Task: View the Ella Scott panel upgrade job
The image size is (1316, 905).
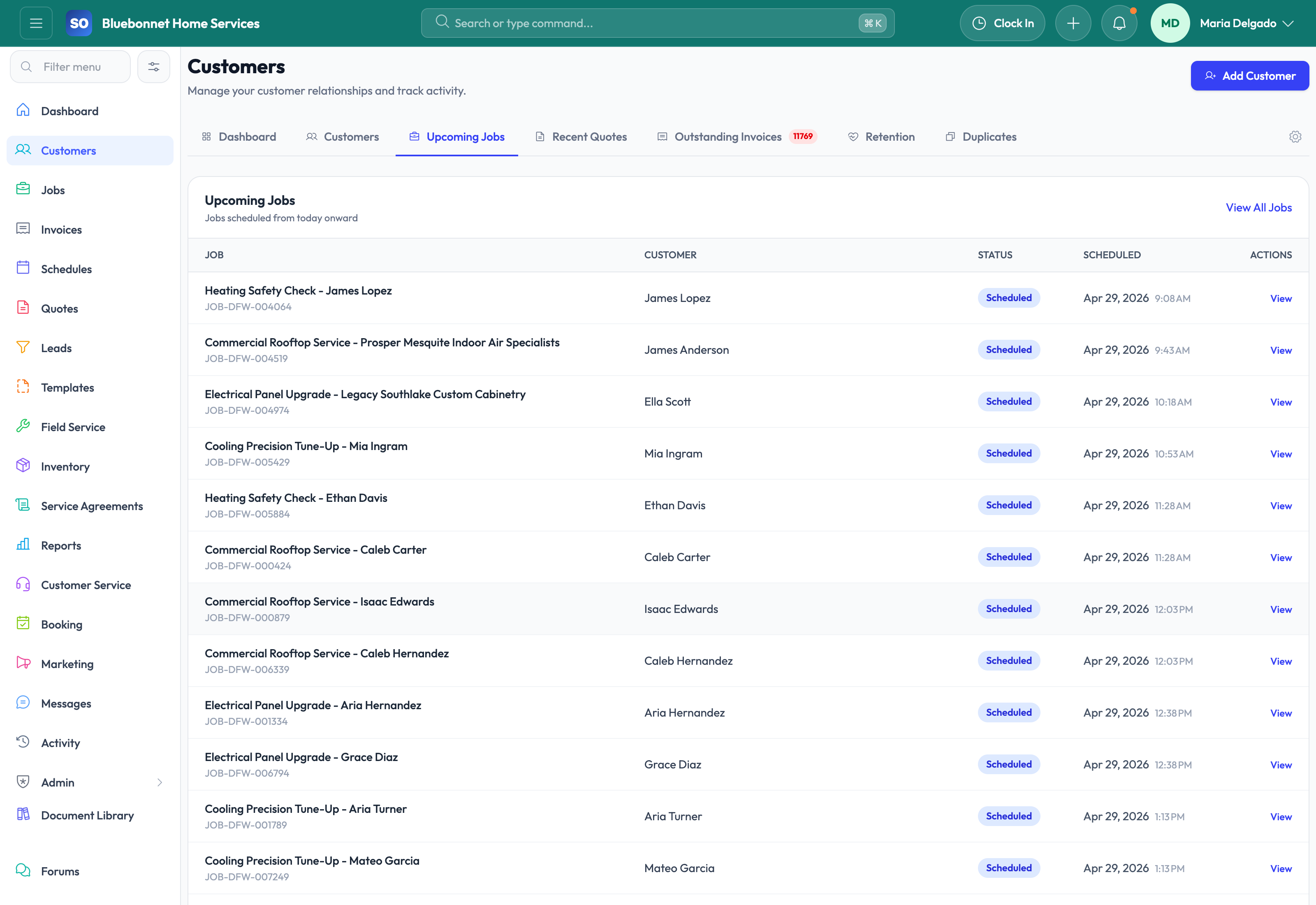Action: click(1281, 402)
